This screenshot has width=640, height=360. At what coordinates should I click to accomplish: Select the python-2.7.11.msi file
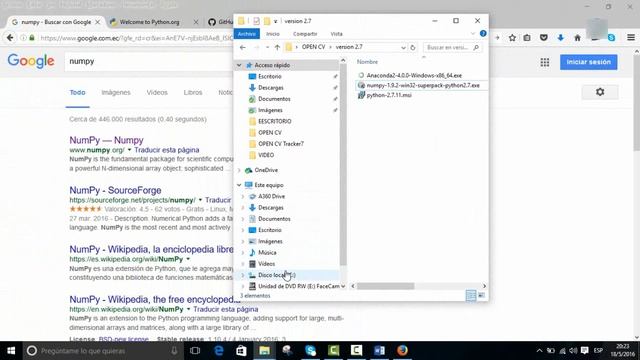click(389, 95)
